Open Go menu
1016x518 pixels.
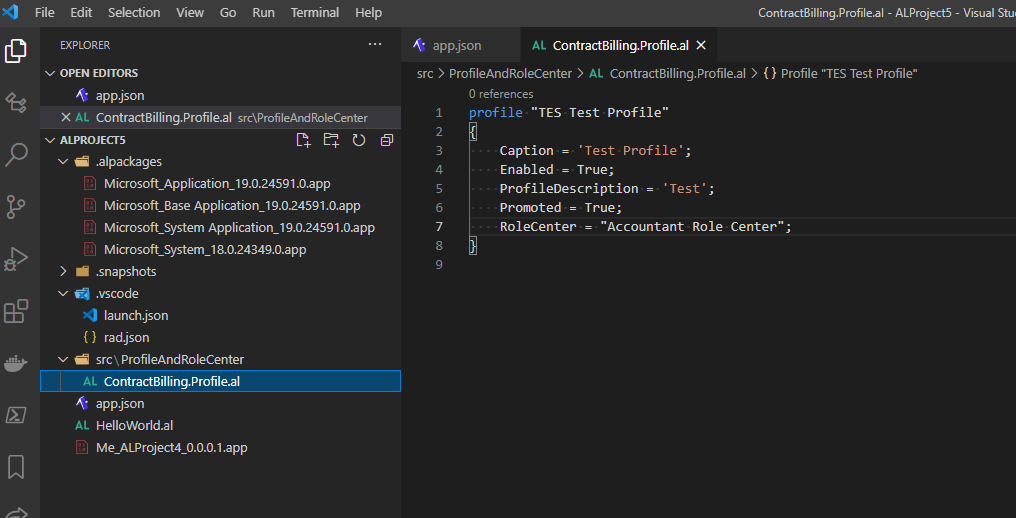pos(228,12)
